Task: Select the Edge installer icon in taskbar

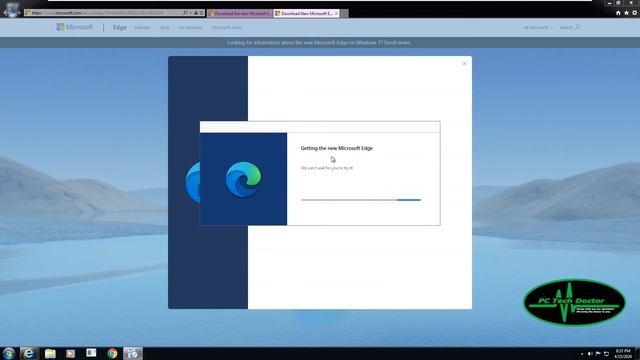Action: point(133,353)
